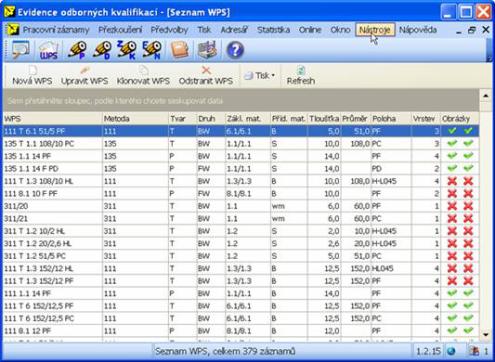Click the group-by-column drop area text
This screenshot has height=362, width=495.
115,101
